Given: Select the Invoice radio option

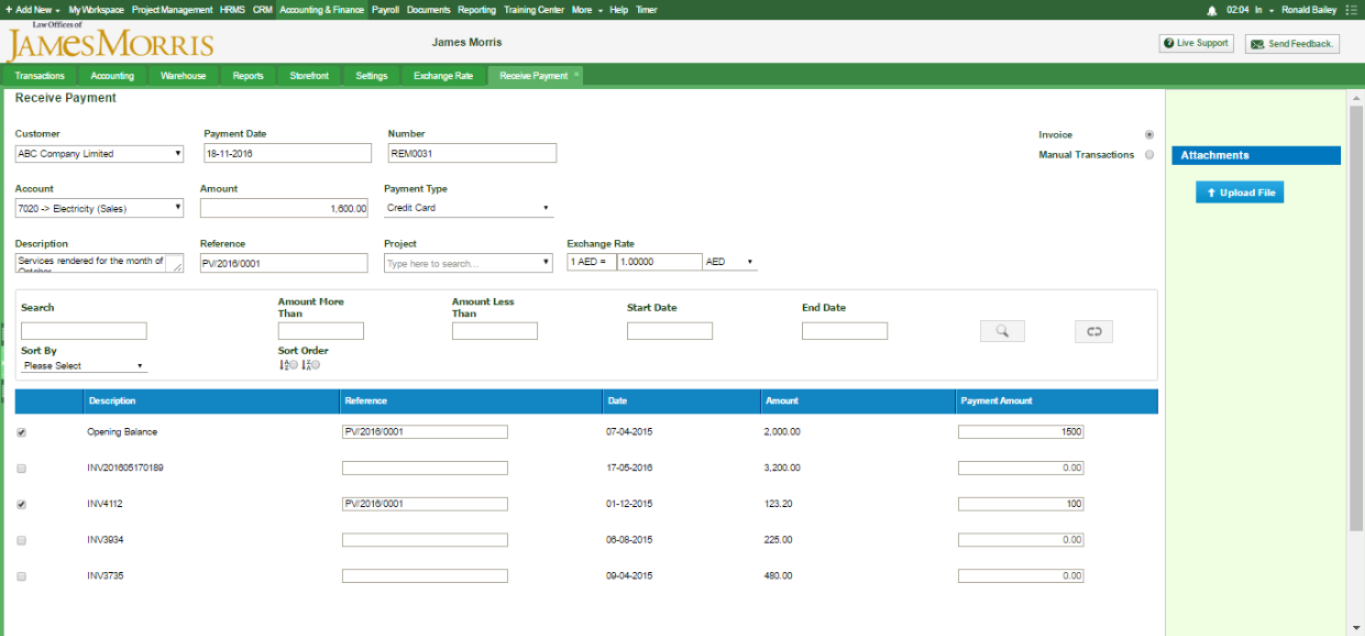Looking at the screenshot, I should 1149,134.
